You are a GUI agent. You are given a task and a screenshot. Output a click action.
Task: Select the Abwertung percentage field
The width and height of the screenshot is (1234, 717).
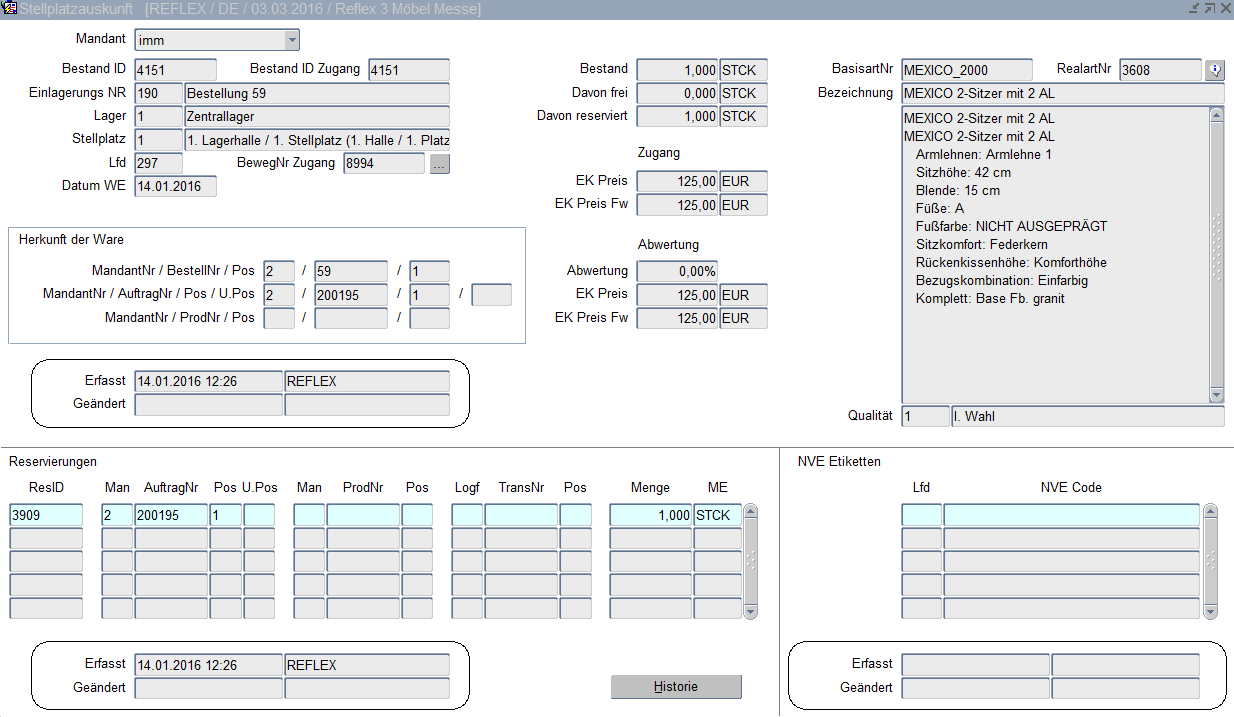677,271
